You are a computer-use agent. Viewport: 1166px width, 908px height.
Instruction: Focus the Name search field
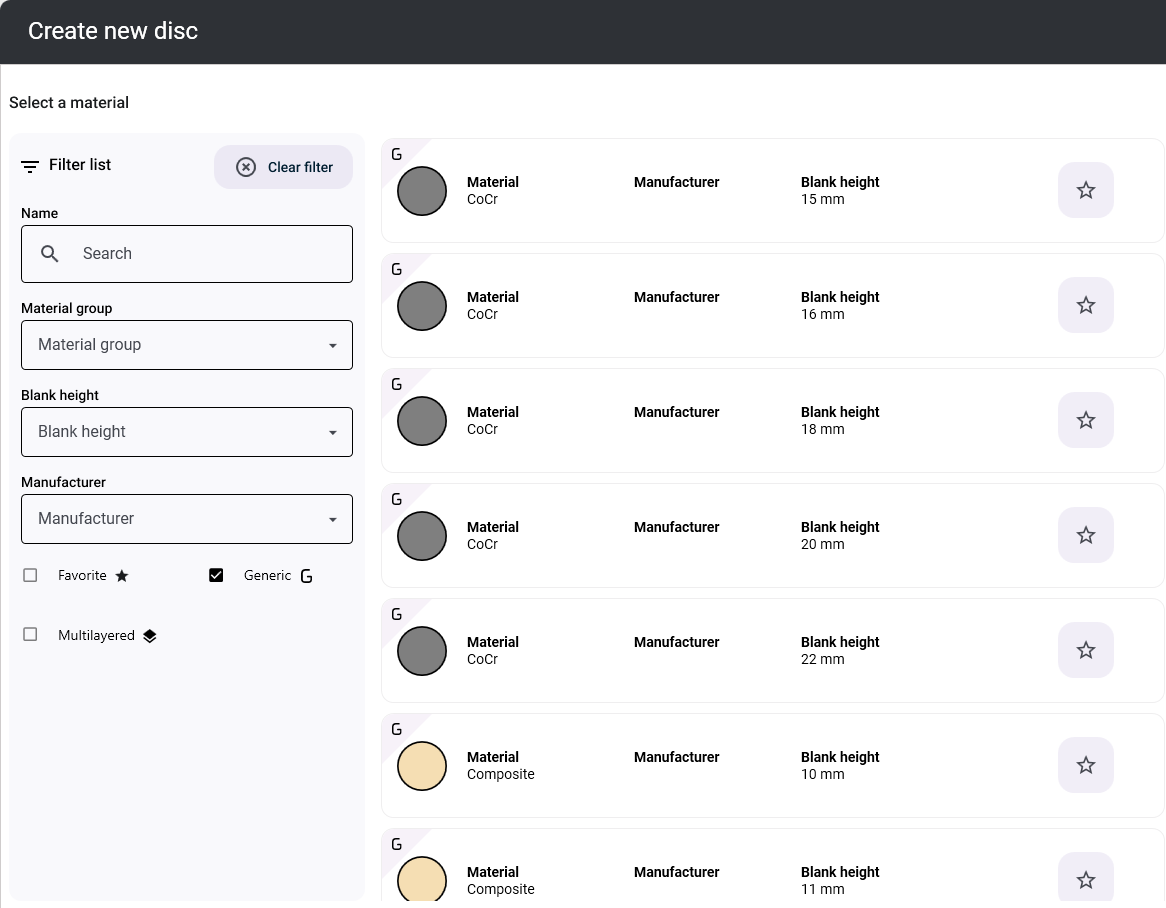(187, 254)
